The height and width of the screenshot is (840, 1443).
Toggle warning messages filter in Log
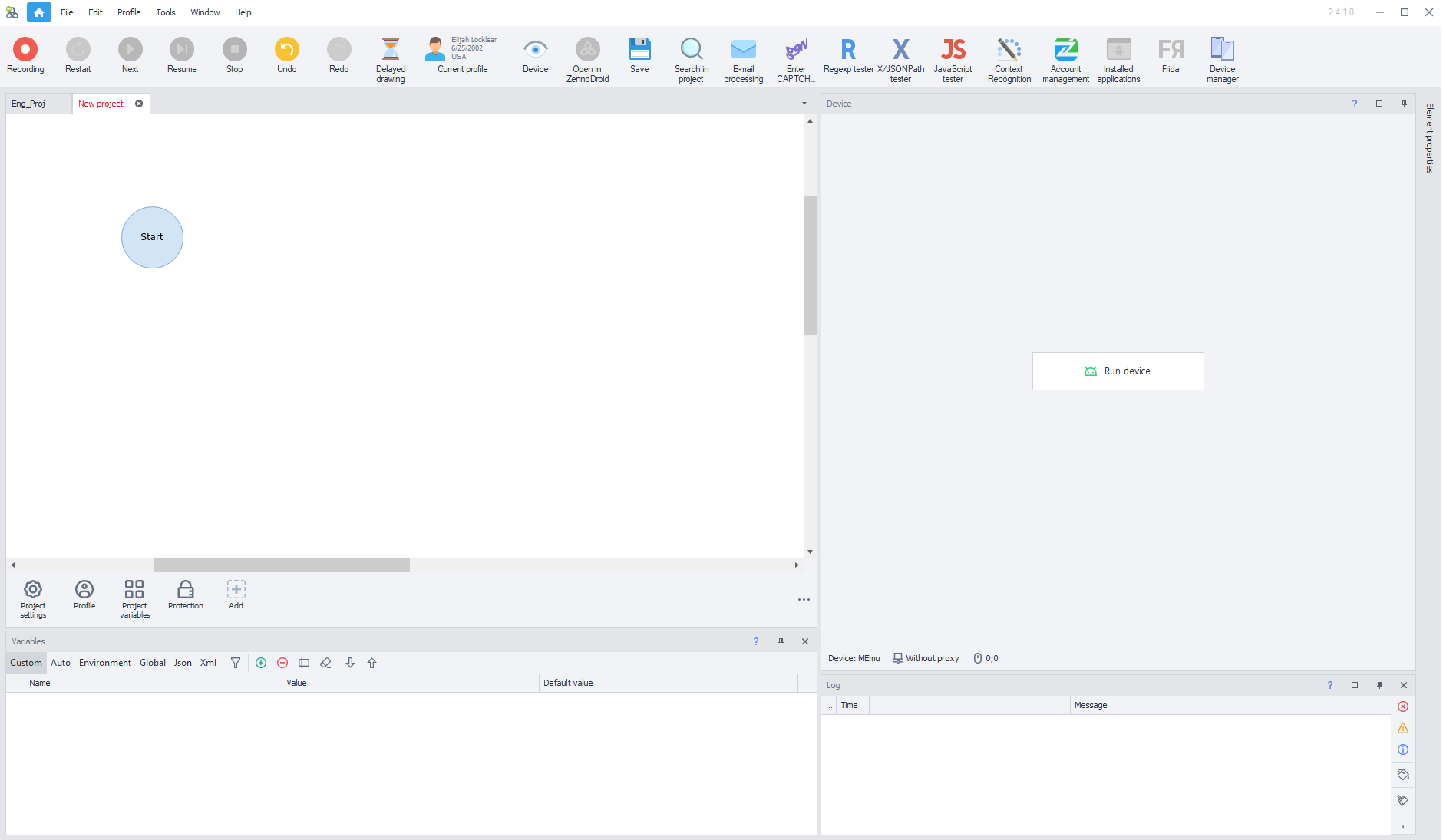click(x=1403, y=728)
